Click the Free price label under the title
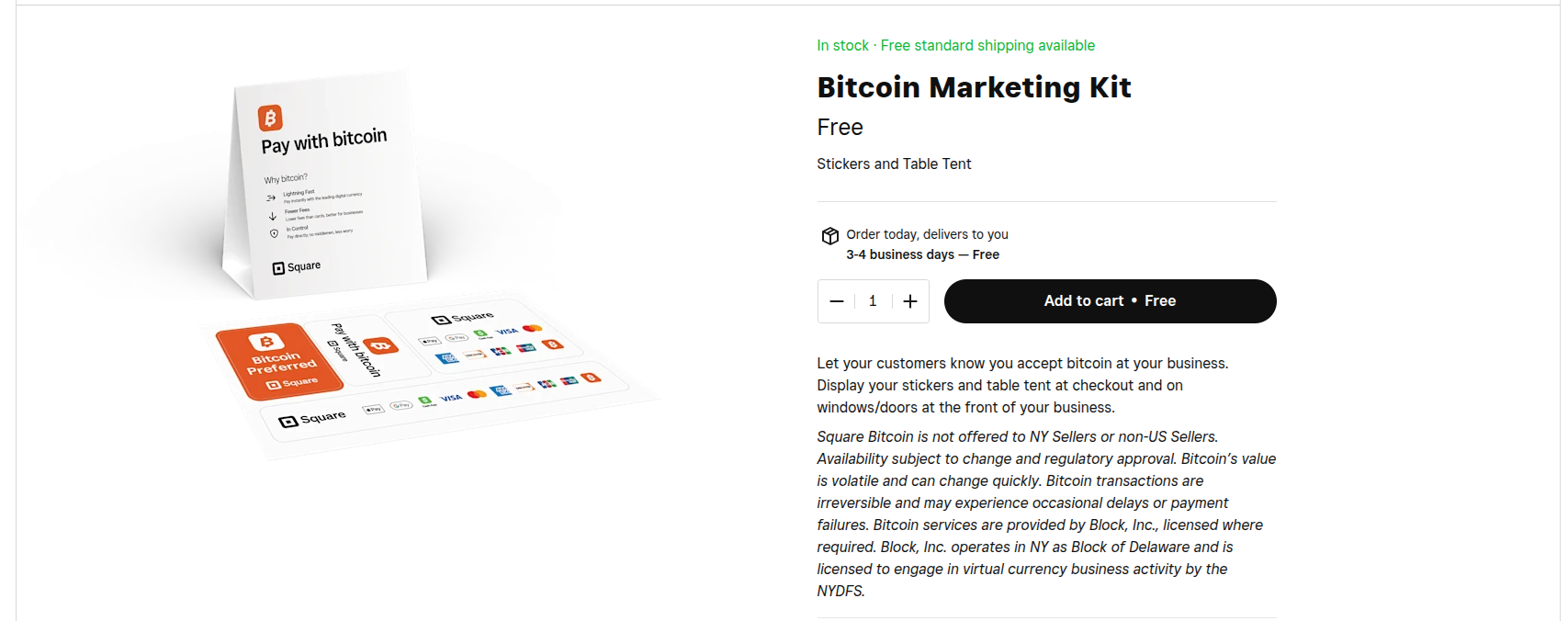This screenshot has width=1568, height=621. click(840, 128)
